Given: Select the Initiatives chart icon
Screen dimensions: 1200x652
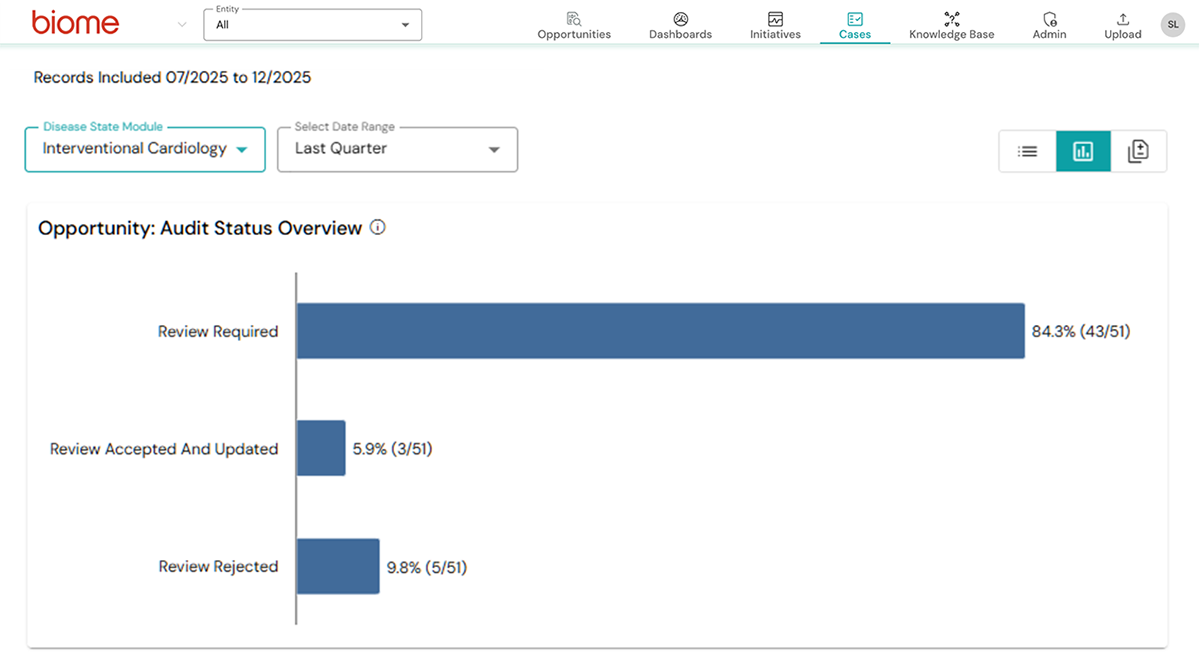Looking at the screenshot, I should (x=775, y=18).
